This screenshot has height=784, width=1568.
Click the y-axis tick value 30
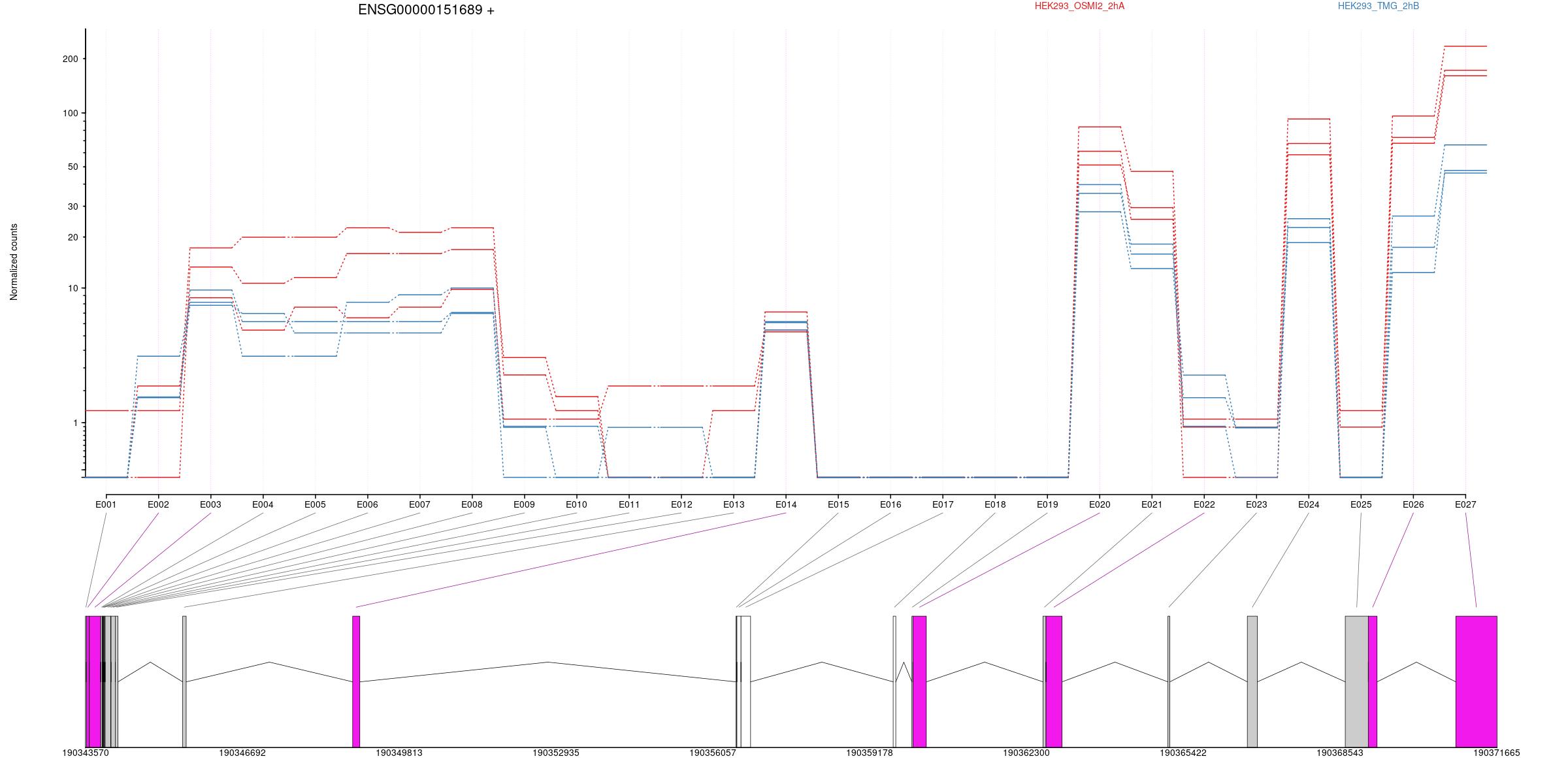pos(73,206)
